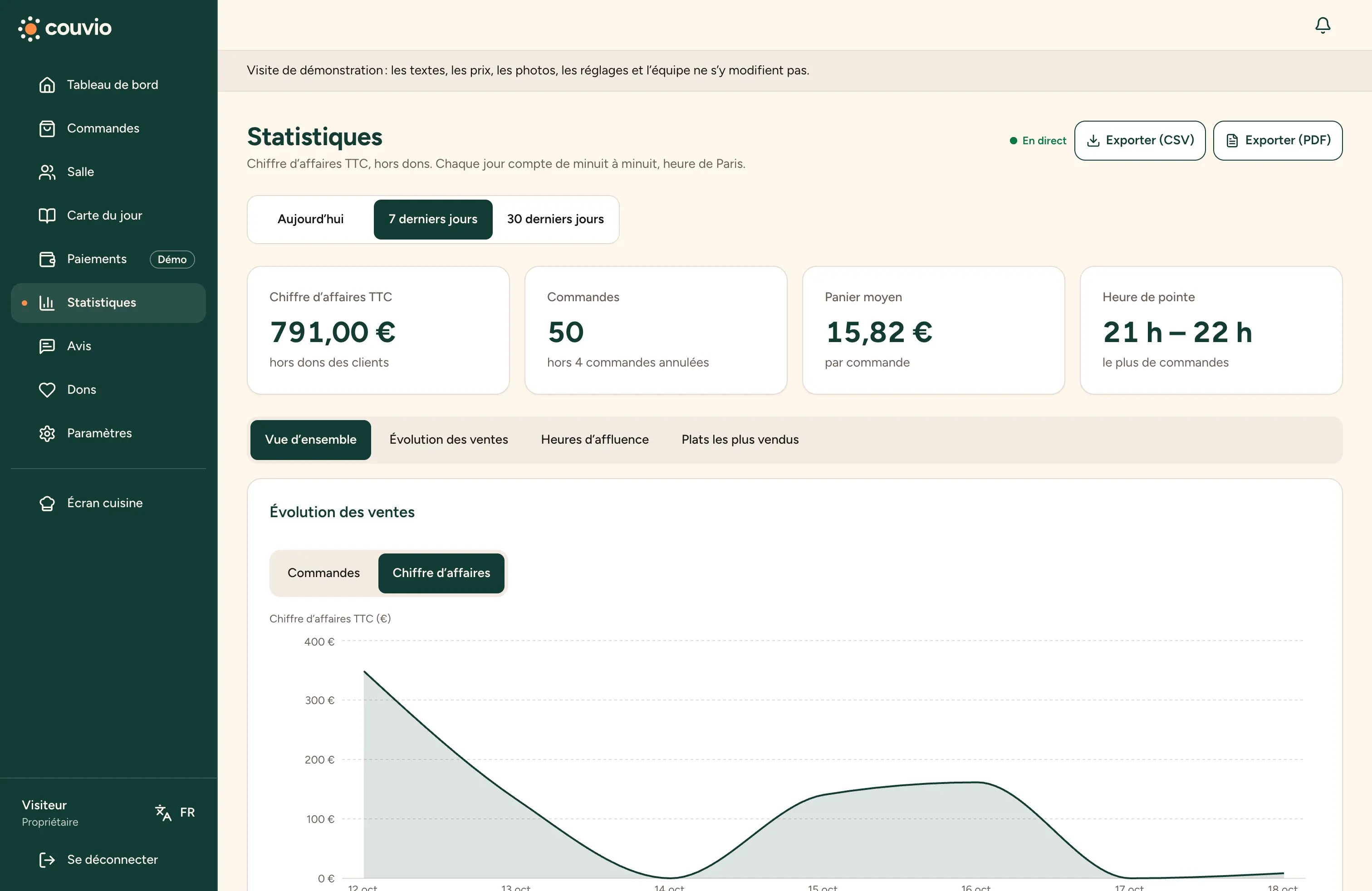1372x891 pixels.
Task: Click the Se déconnecter label
Action: point(113,859)
